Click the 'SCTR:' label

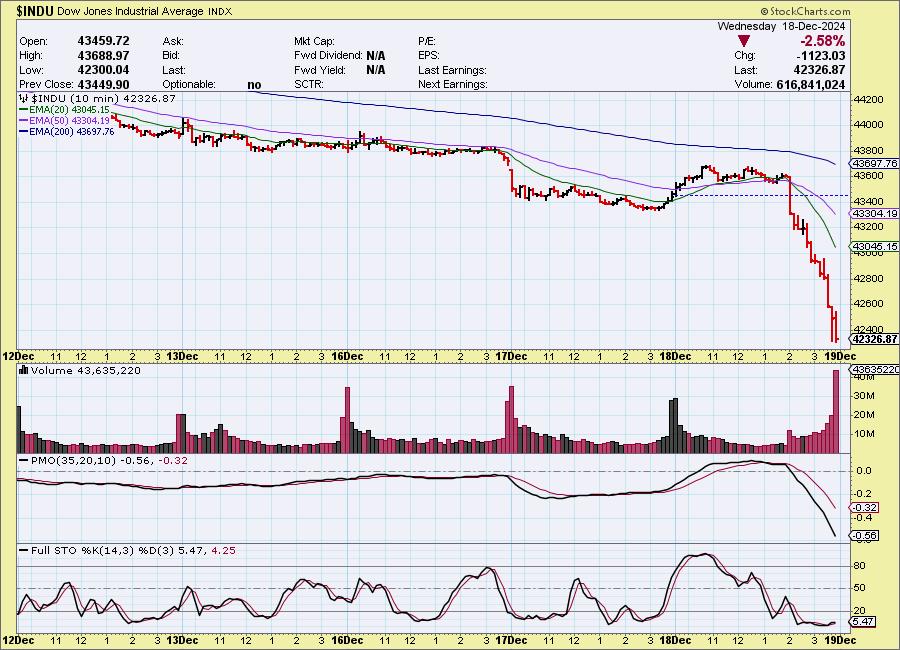click(x=309, y=84)
